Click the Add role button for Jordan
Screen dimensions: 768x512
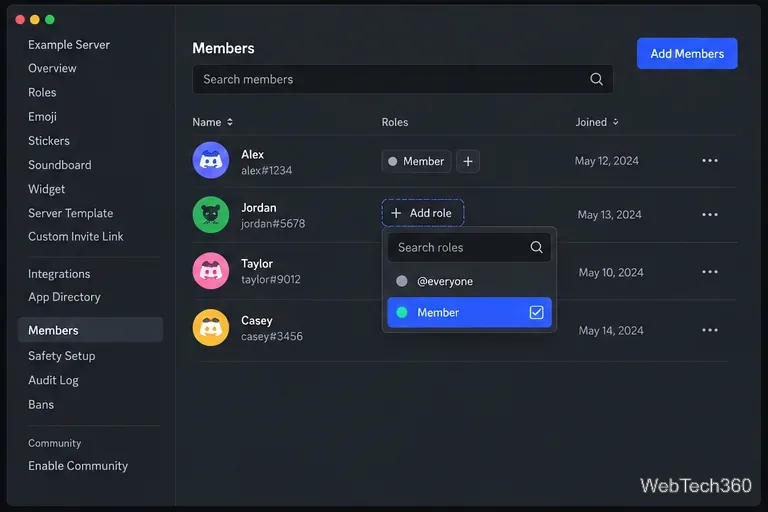(423, 213)
